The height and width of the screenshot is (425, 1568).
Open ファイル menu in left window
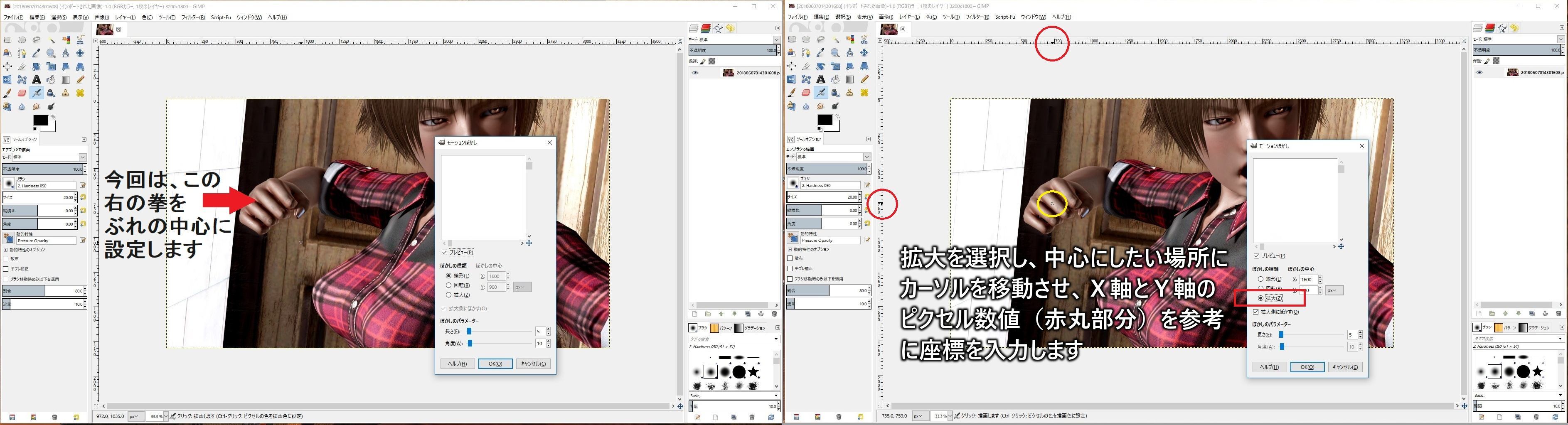click(13, 17)
